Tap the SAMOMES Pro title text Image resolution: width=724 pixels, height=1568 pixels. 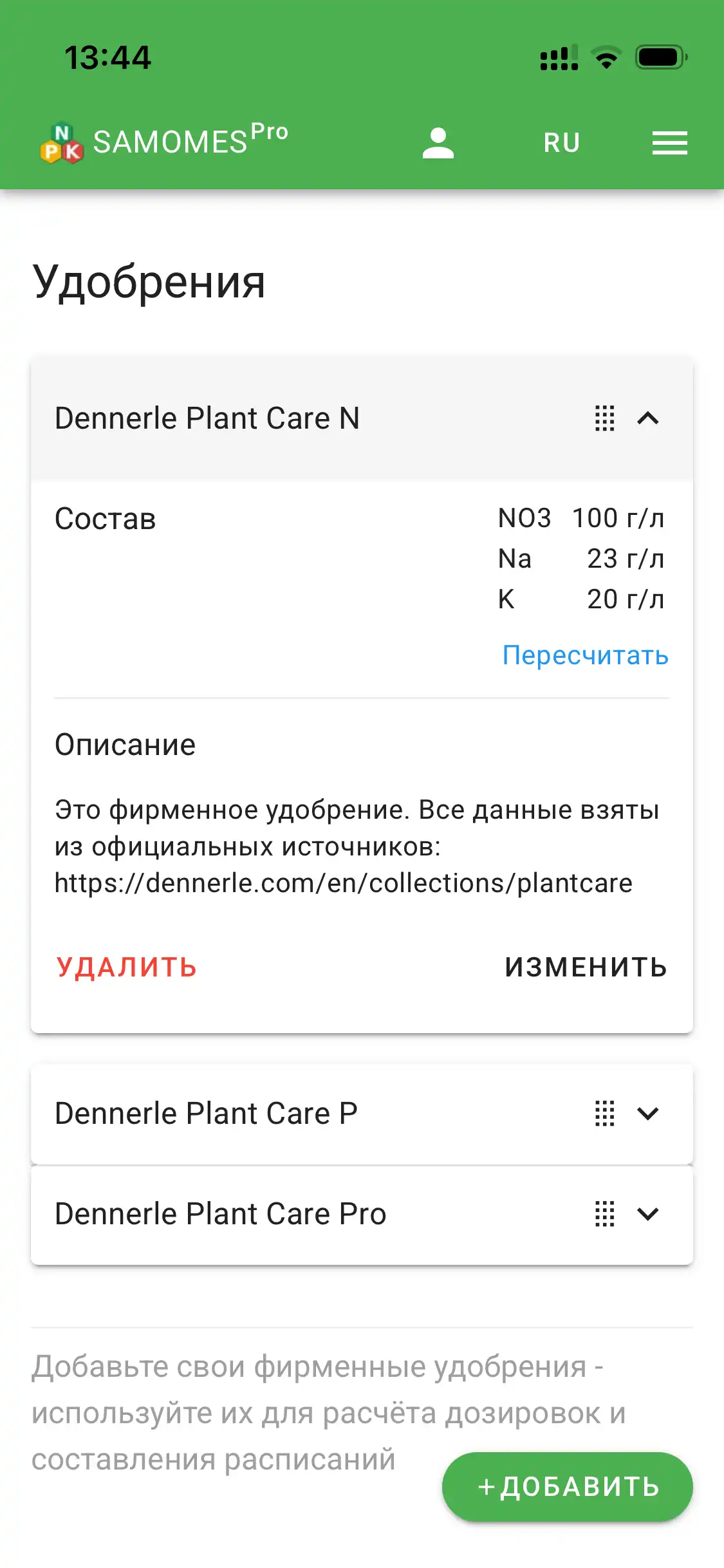(190, 140)
